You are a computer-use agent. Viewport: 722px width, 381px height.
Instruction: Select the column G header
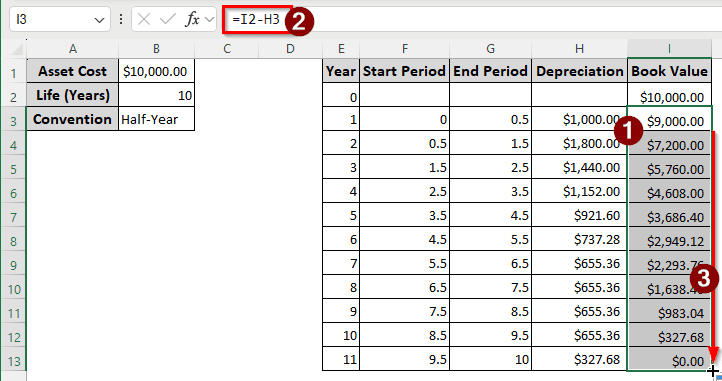click(x=490, y=49)
